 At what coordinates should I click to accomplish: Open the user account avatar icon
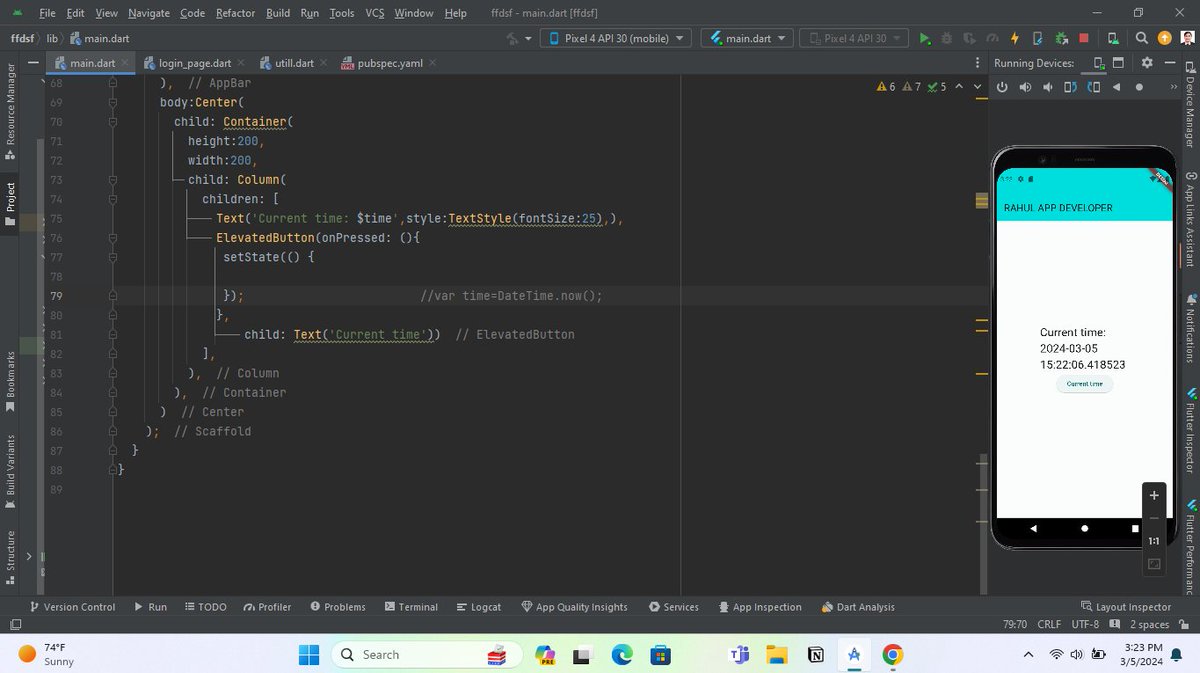[x=1186, y=38]
